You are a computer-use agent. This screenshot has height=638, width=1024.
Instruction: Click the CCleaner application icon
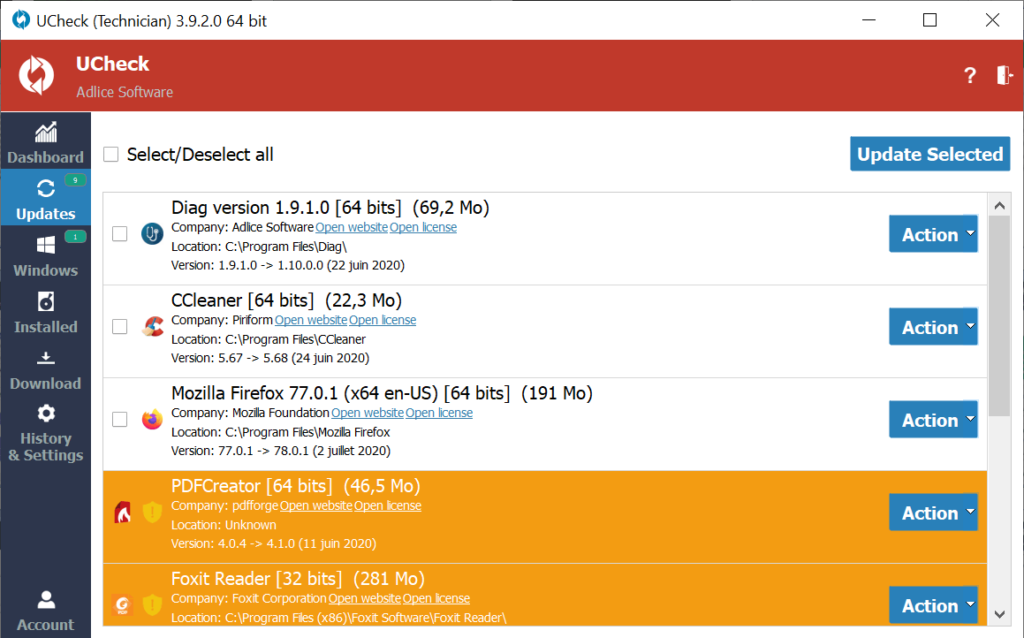point(152,327)
